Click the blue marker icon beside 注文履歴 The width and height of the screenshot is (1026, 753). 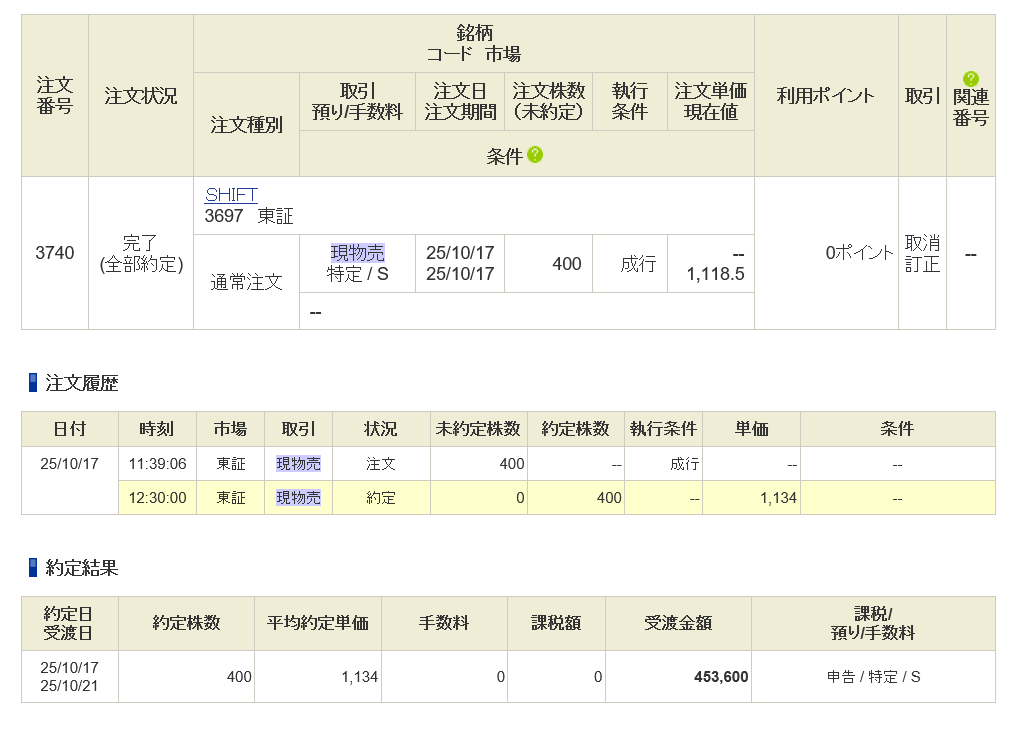(33, 383)
